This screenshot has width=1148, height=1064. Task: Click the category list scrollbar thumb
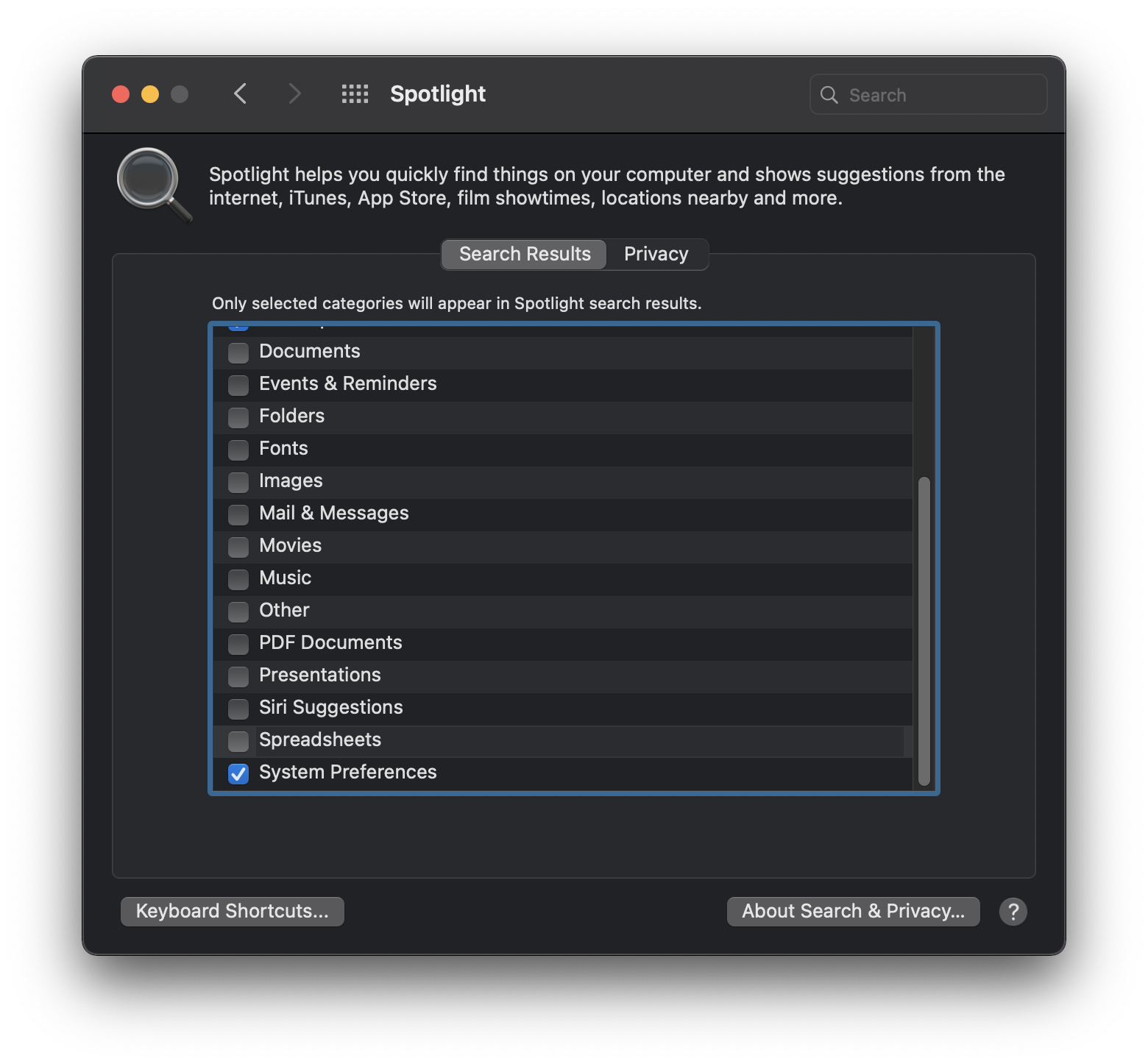[924, 631]
